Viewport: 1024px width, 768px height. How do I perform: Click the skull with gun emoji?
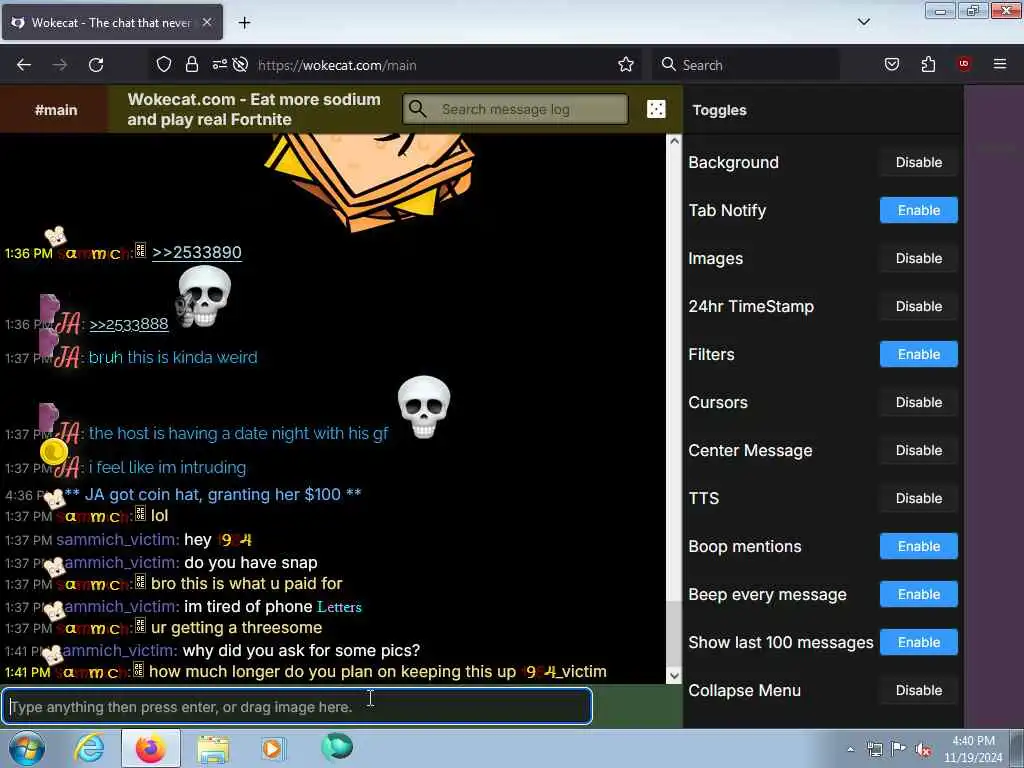click(203, 296)
